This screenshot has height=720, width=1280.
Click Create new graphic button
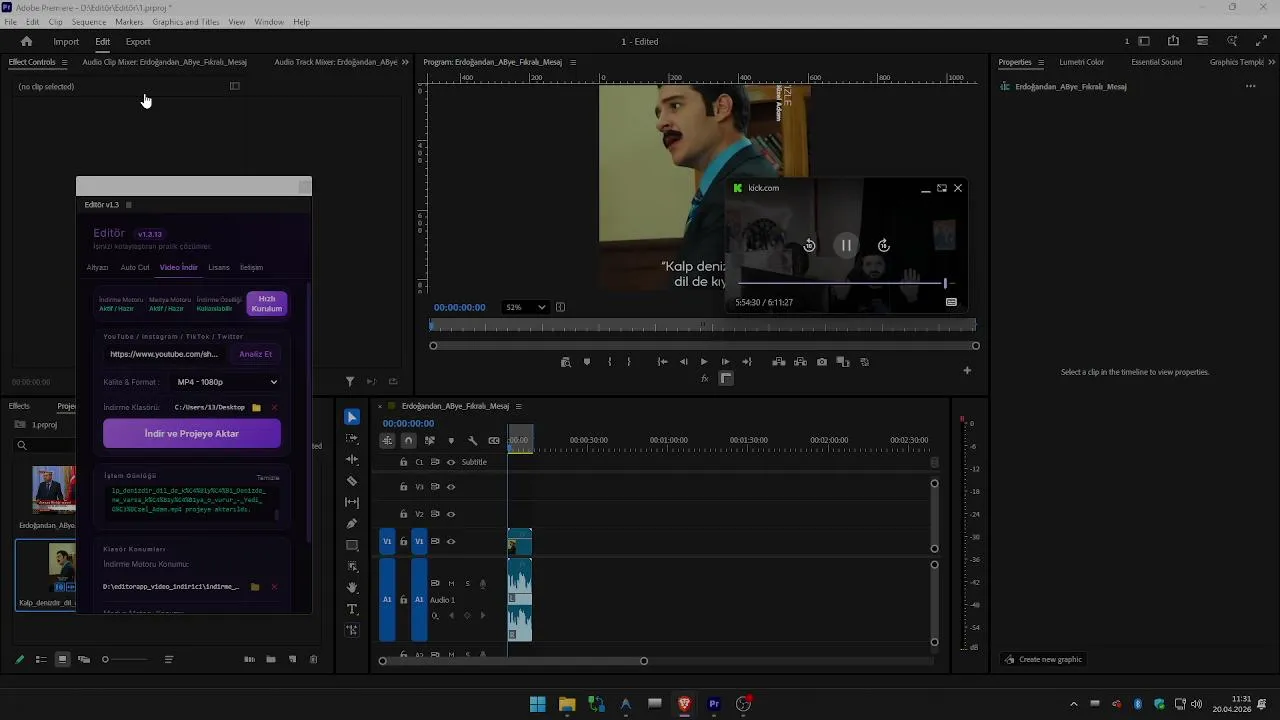click(1043, 659)
